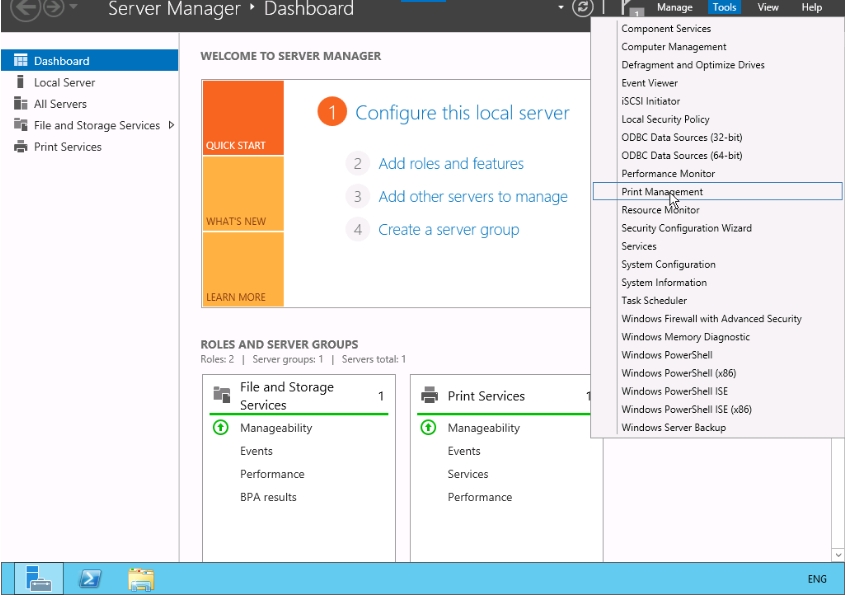
Task: Select Print Management from Tools menu
Action: pos(718,191)
